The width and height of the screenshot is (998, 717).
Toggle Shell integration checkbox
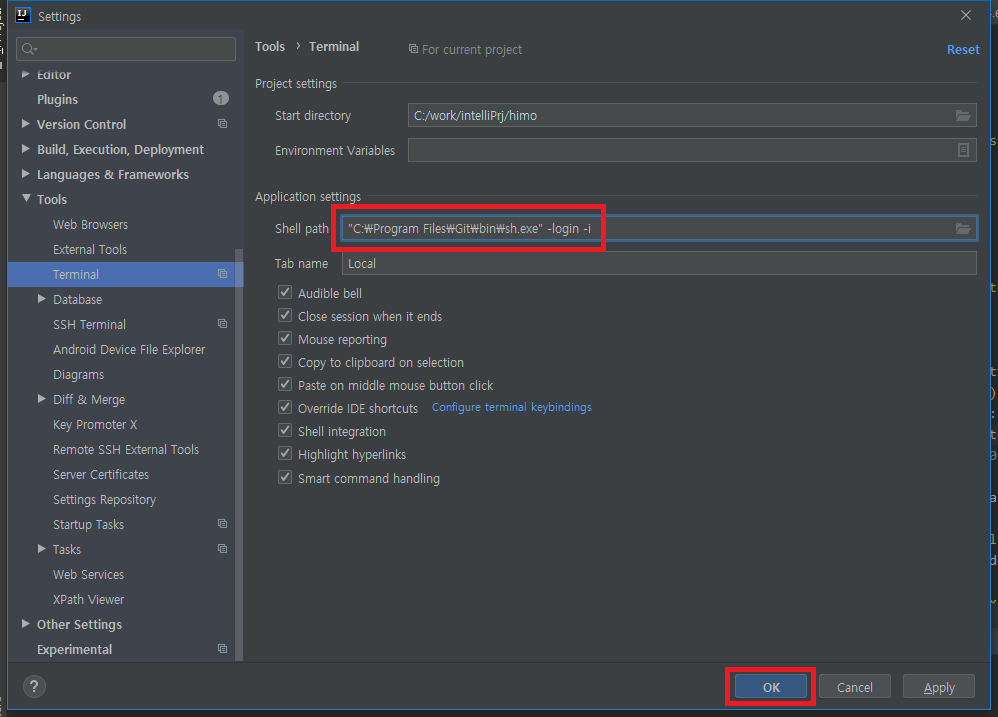[285, 431]
